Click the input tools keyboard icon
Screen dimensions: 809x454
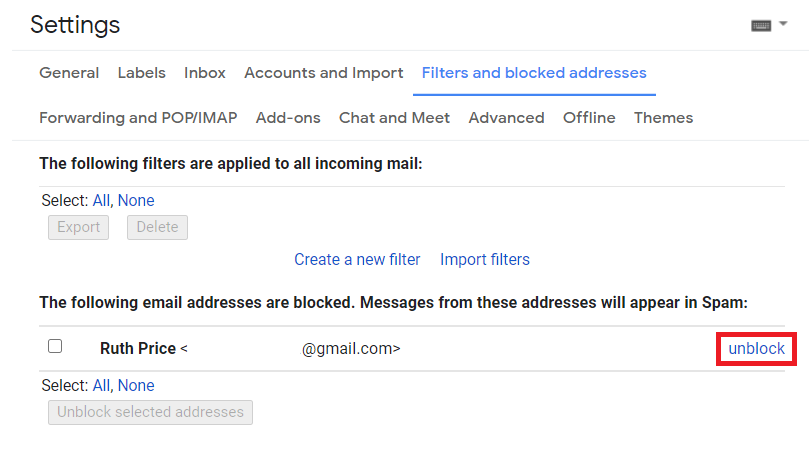(761, 26)
